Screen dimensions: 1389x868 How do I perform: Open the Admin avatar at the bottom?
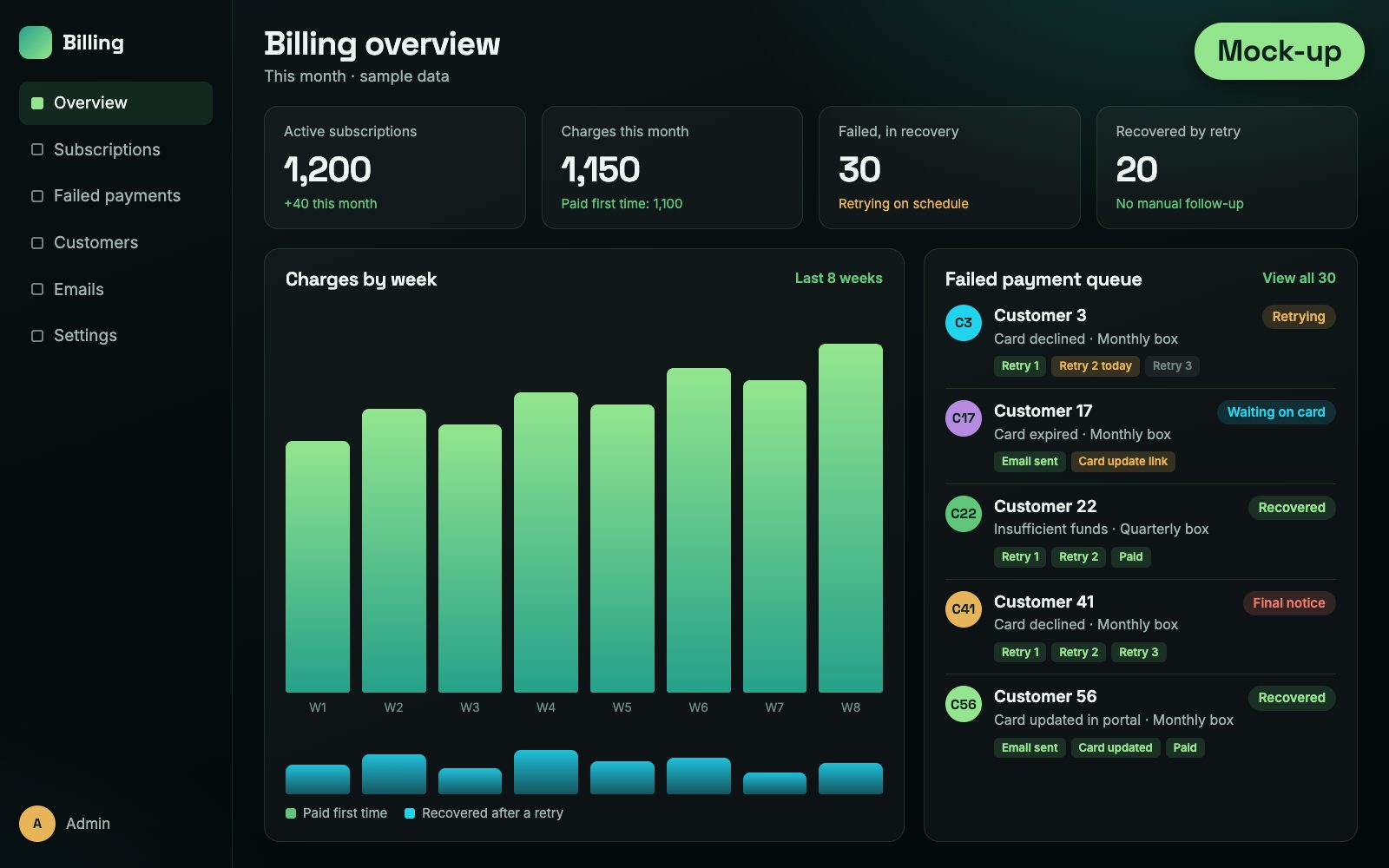coord(37,824)
